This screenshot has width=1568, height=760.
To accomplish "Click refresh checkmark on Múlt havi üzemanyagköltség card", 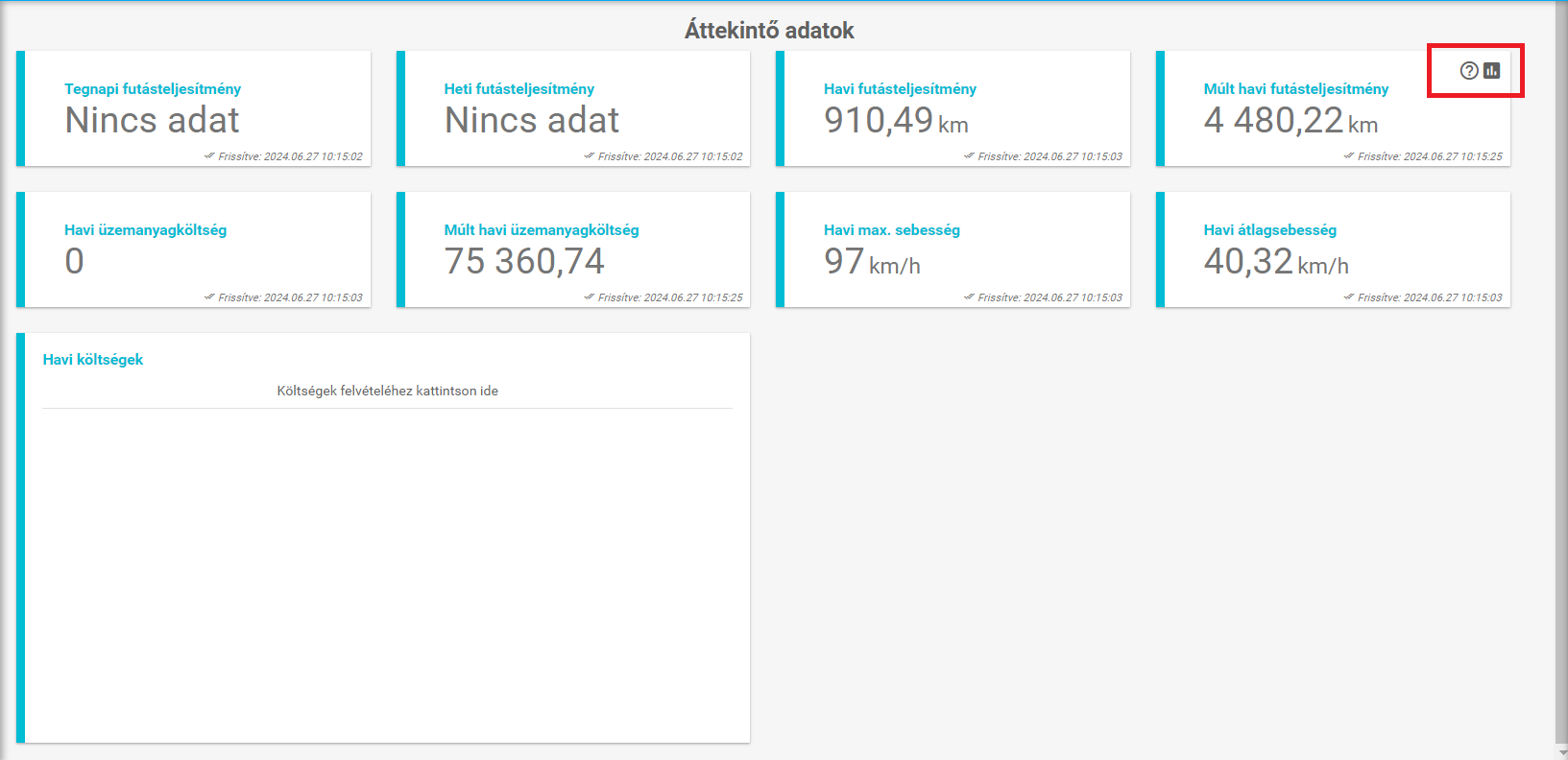I will (x=589, y=297).
